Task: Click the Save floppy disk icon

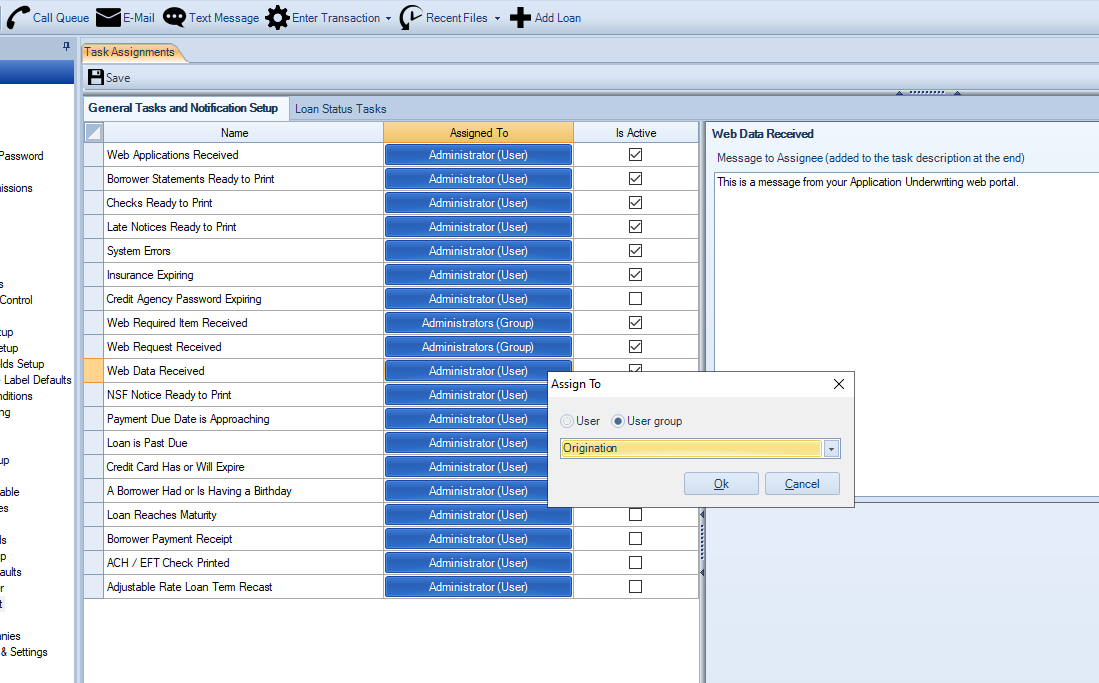Action: point(96,77)
